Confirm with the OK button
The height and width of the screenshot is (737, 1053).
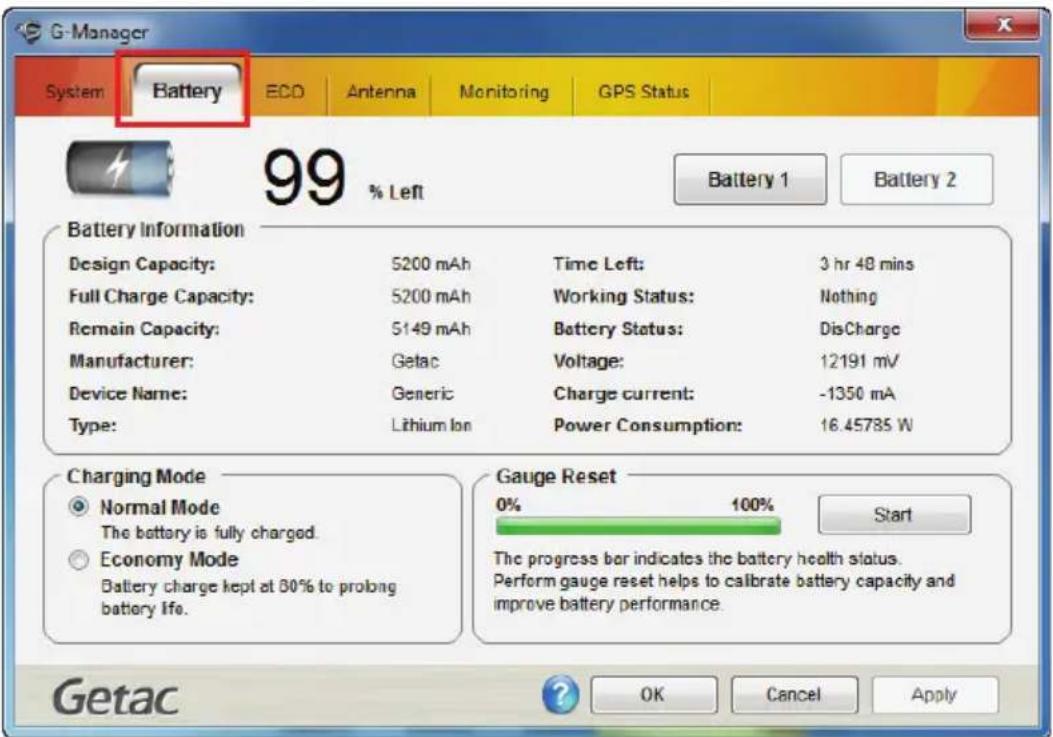tap(653, 695)
